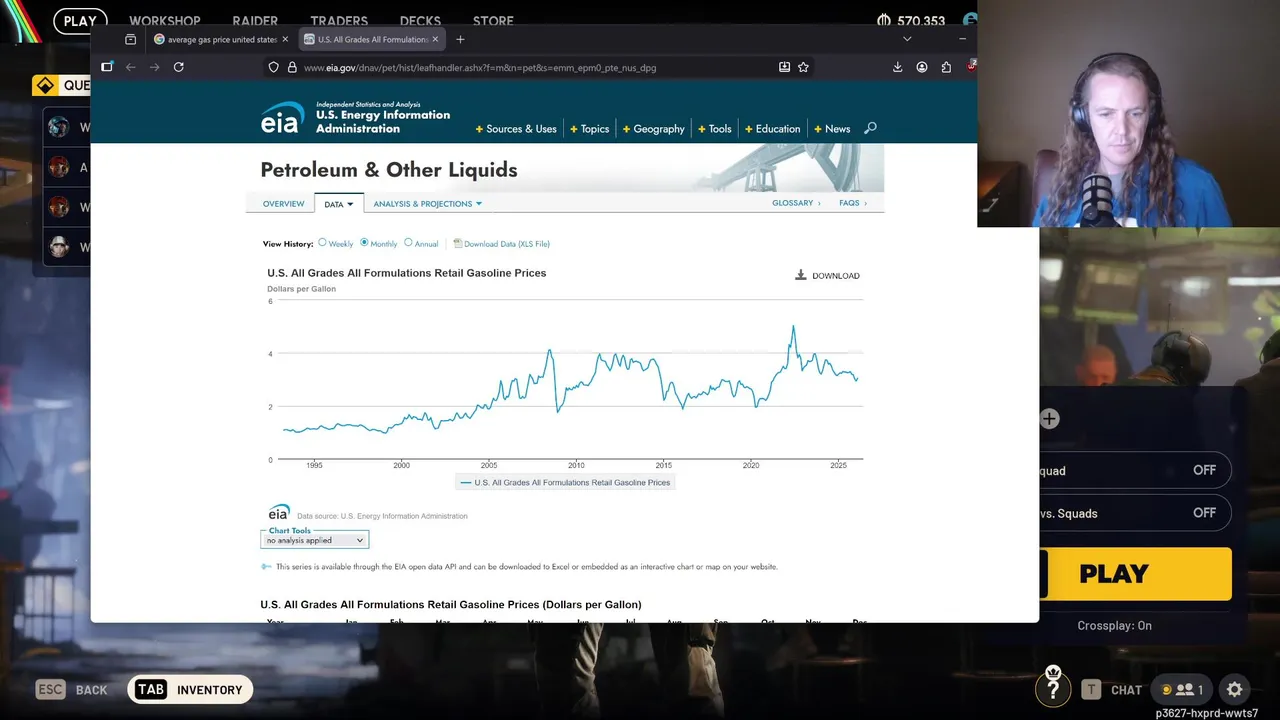Click the small eia logo under chart
Image resolution: width=1280 pixels, height=720 pixels.
click(279, 512)
